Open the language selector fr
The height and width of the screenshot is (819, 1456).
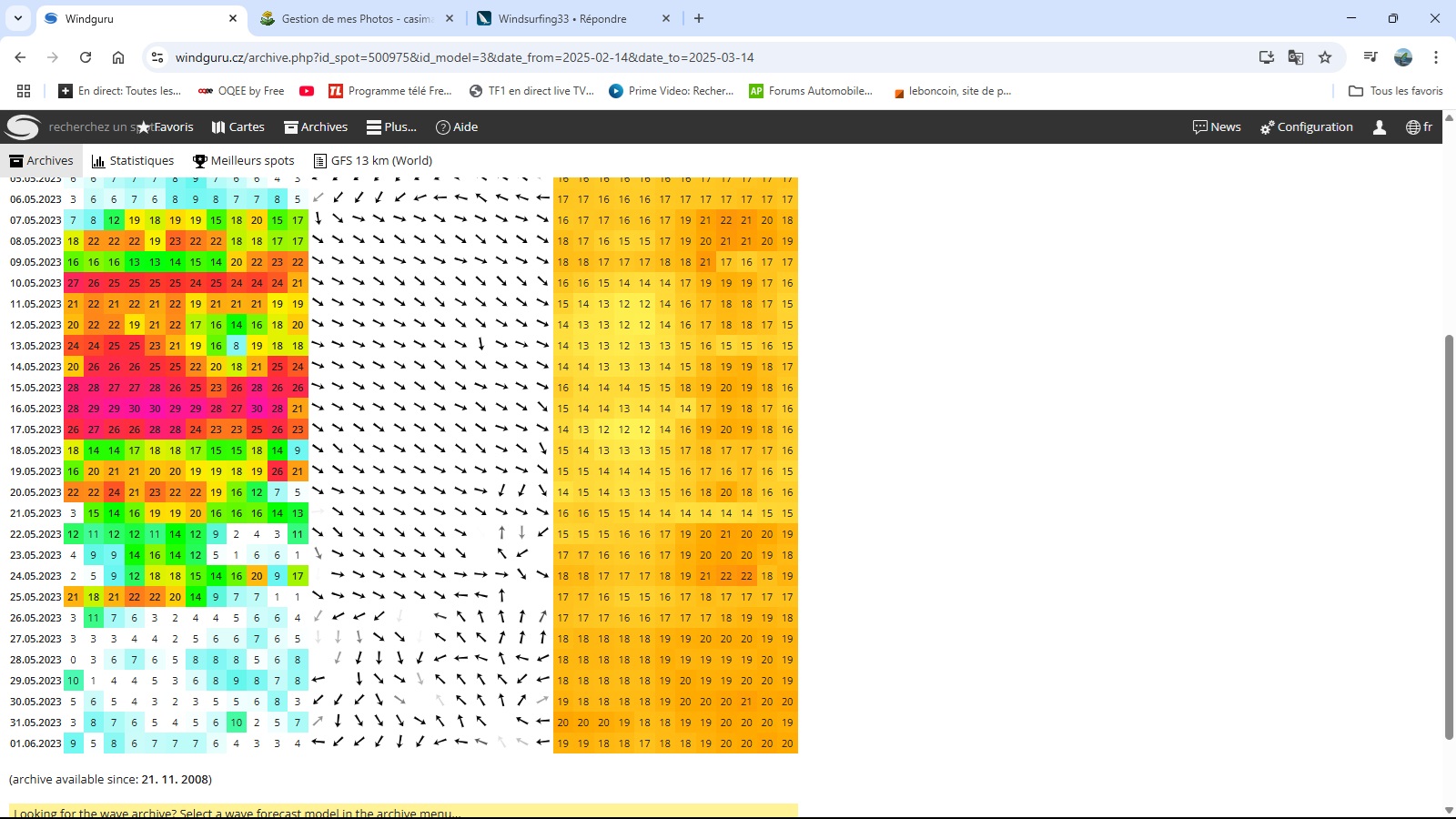click(1419, 127)
